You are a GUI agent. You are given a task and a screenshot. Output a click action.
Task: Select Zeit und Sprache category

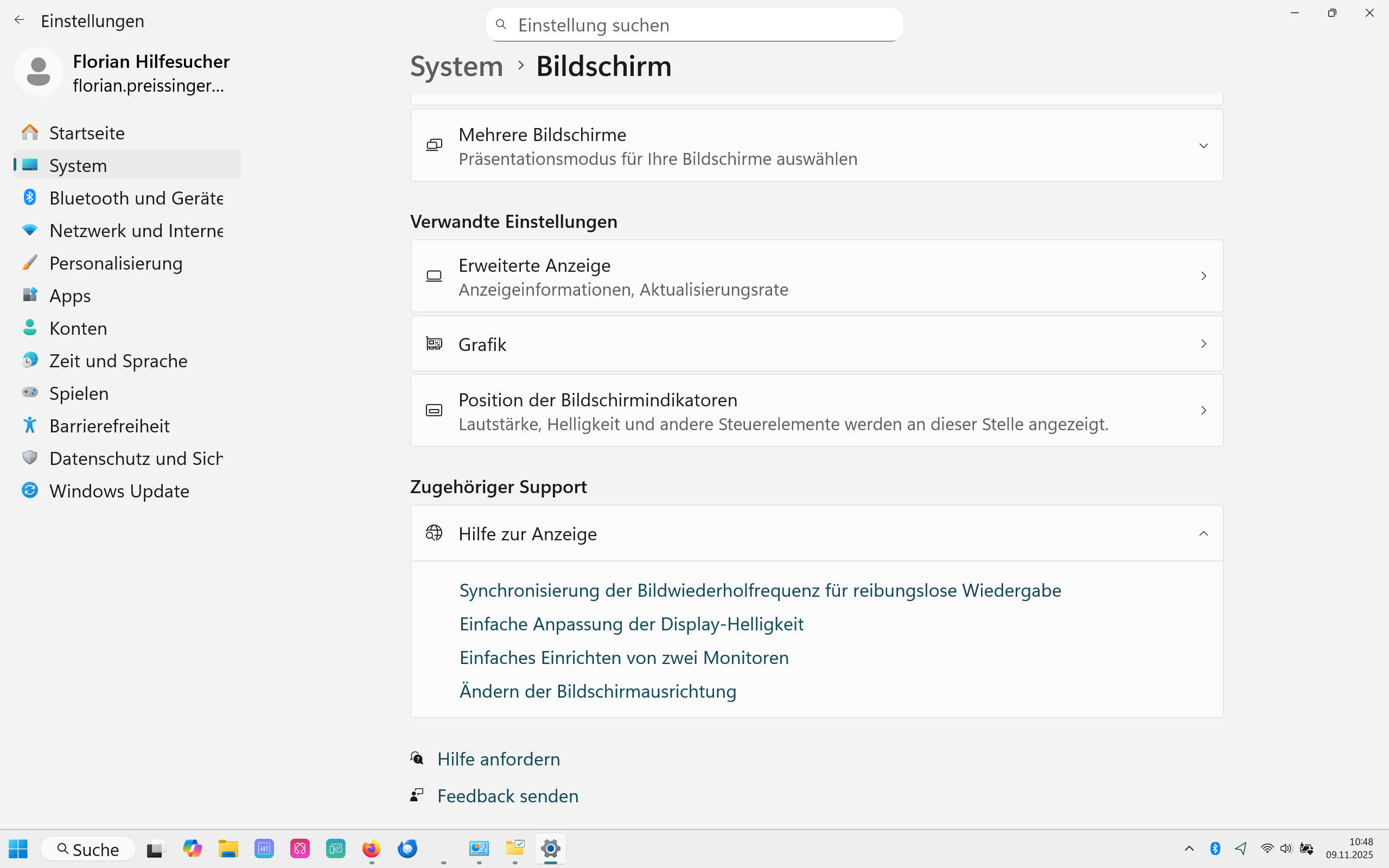(127, 361)
